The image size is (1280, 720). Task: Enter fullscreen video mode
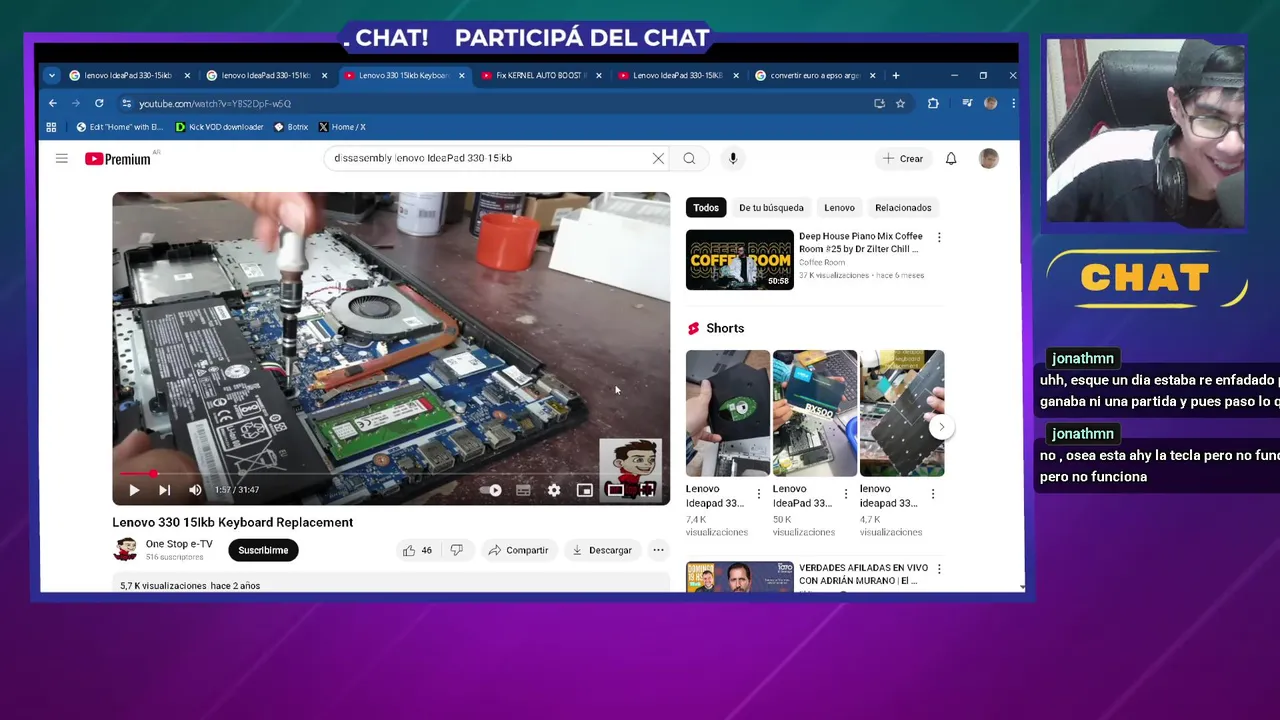coord(647,490)
